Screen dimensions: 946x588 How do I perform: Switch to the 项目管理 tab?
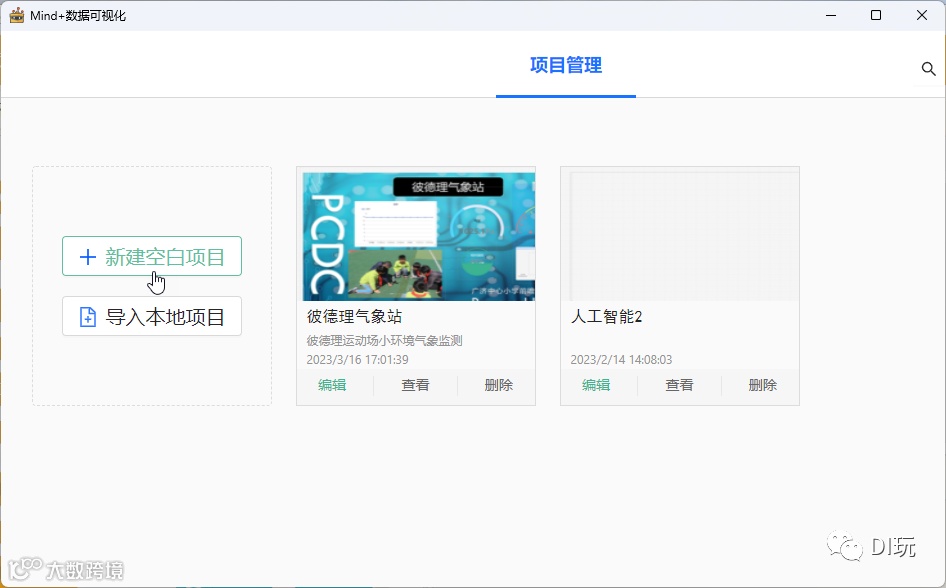coord(566,65)
